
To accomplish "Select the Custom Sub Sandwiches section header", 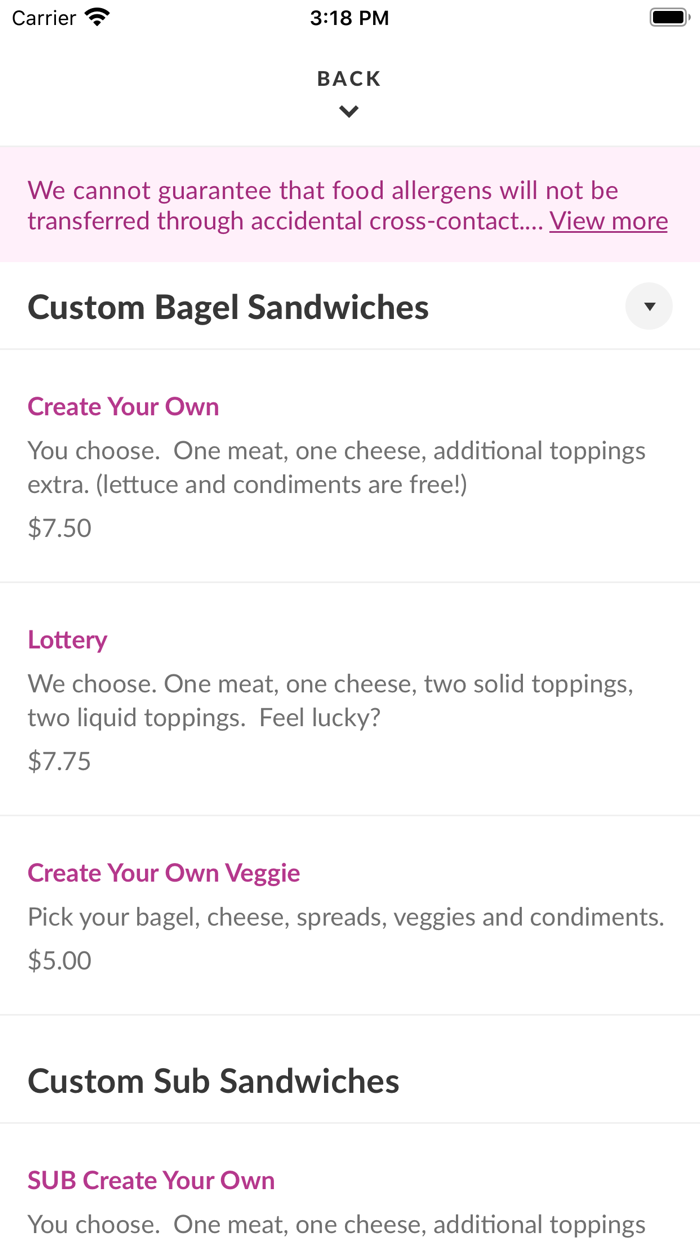I will click(213, 1080).
